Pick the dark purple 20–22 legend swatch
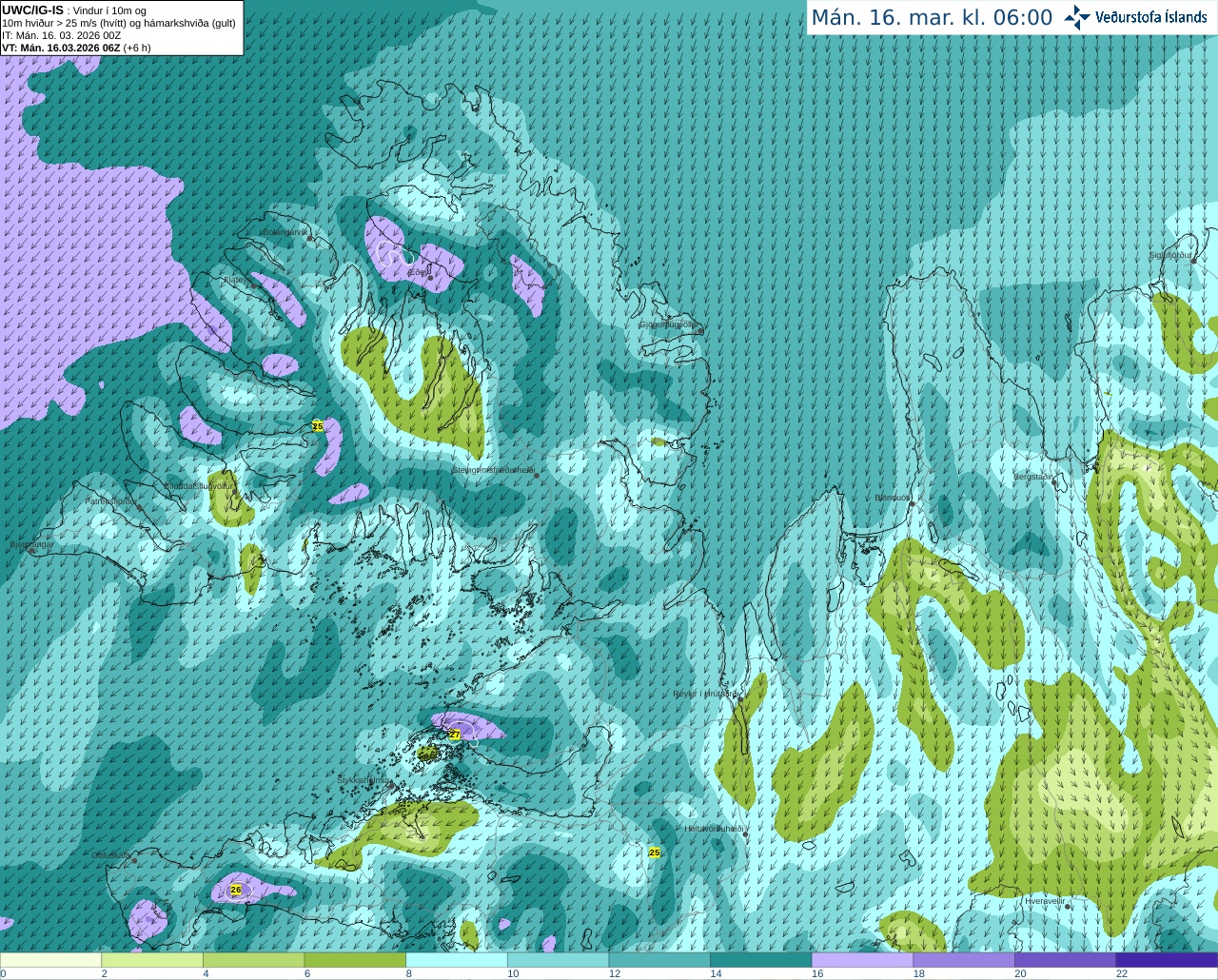This screenshot has height=980, width=1218. 1066,960
